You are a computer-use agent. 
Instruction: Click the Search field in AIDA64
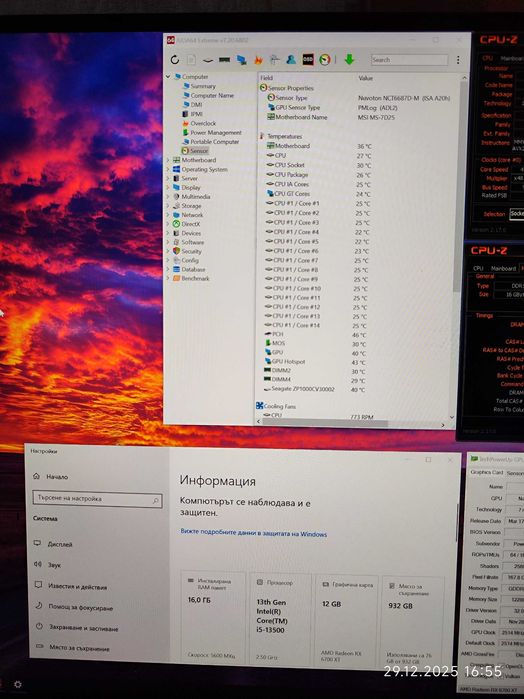click(x=409, y=60)
